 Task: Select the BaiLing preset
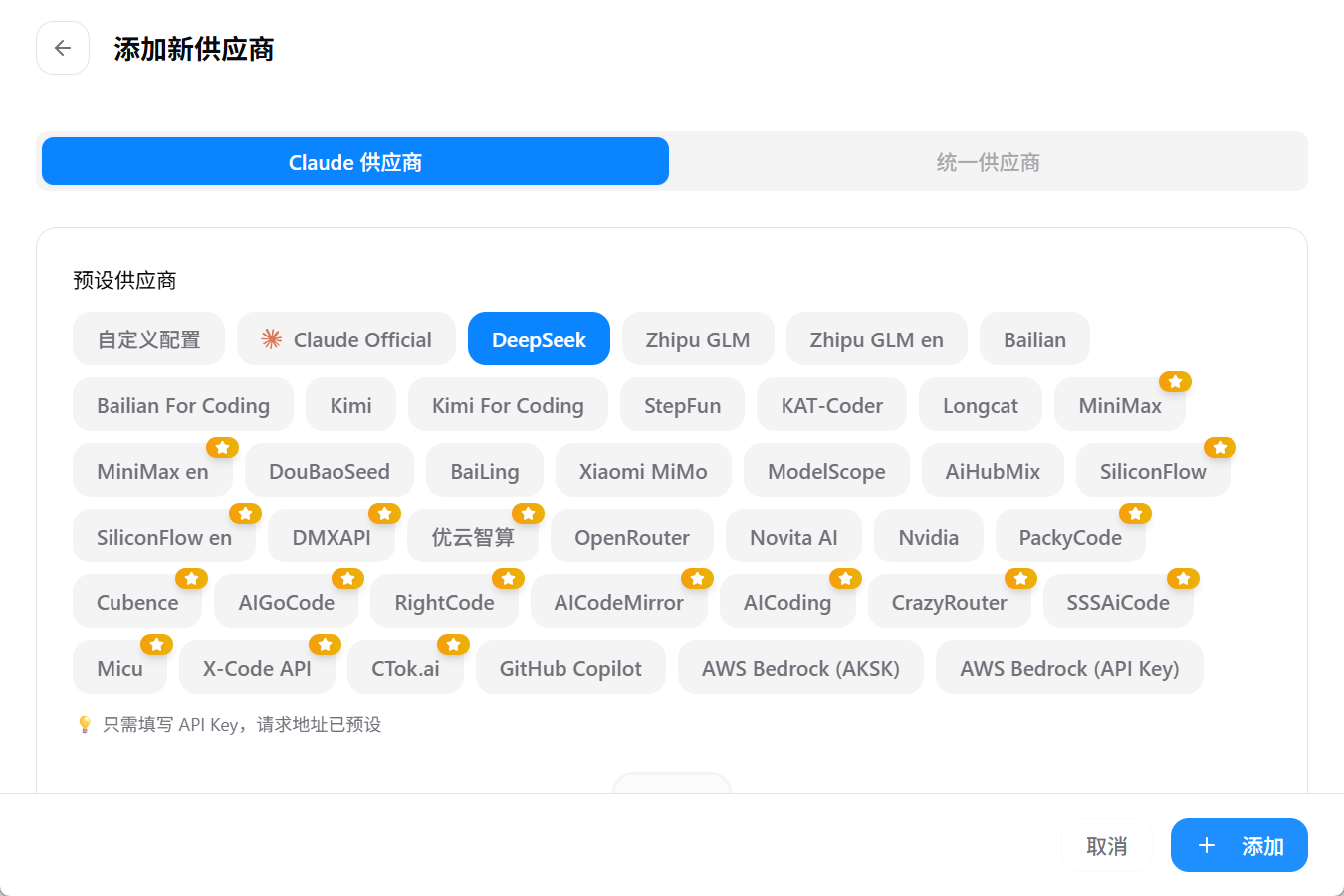pos(485,471)
